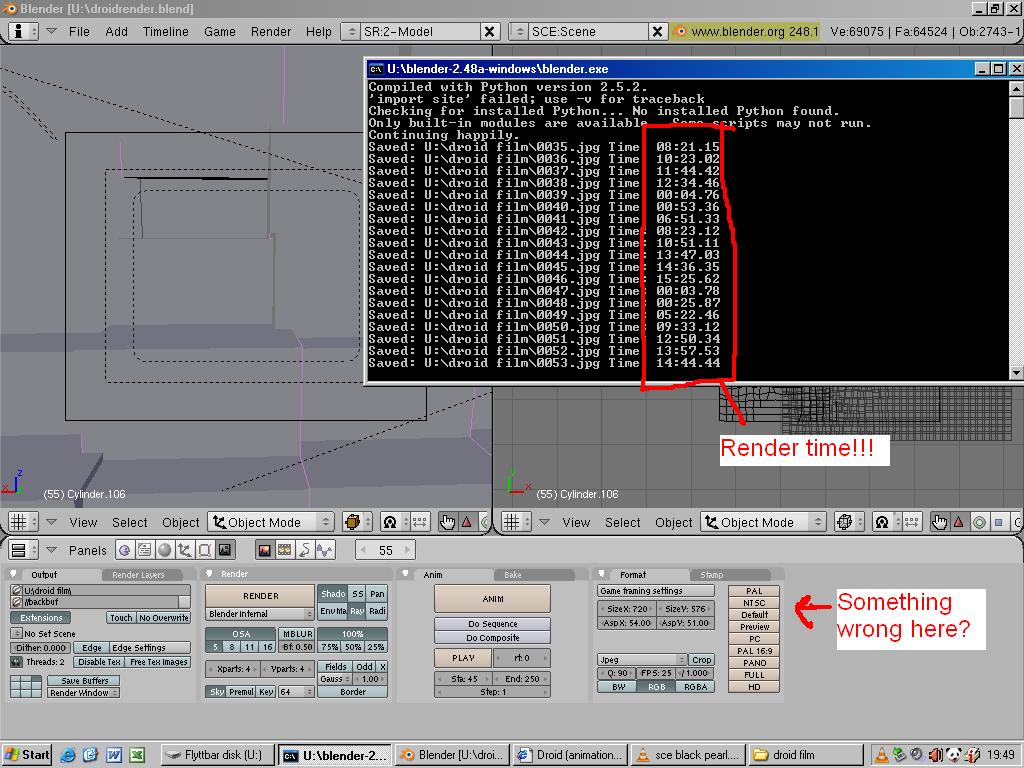Launch Word from the quick launch bar

[x=113, y=755]
